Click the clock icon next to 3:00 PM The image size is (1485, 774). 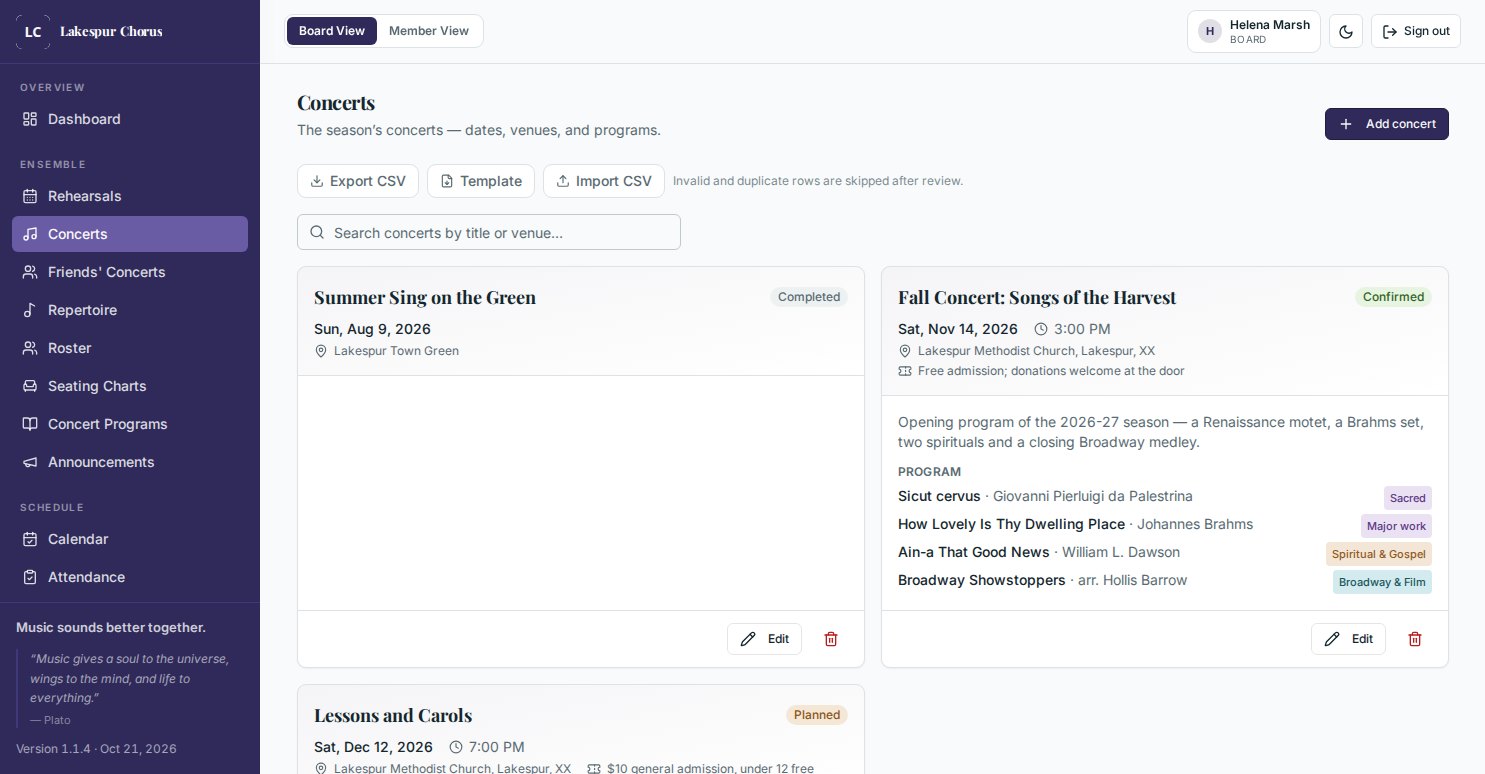(x=1041, y=329)
